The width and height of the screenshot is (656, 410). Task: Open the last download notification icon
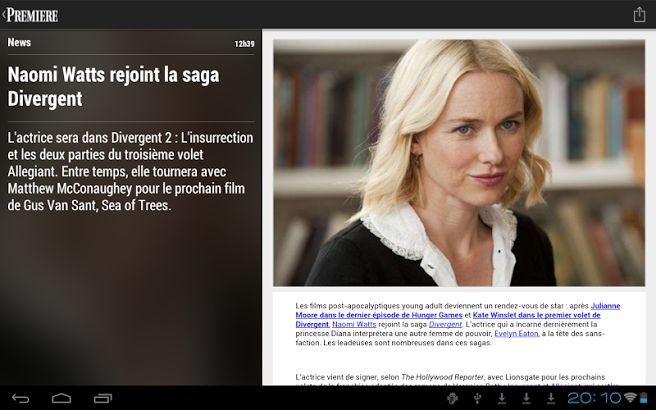551,398
